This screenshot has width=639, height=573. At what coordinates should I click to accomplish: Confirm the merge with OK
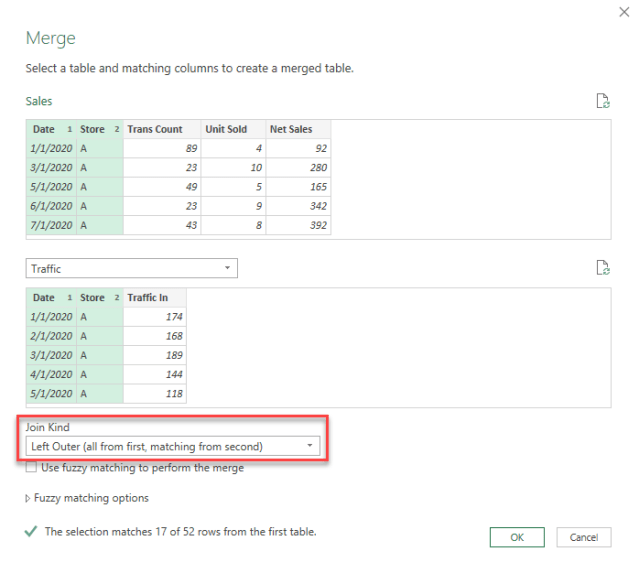[517, 537]
